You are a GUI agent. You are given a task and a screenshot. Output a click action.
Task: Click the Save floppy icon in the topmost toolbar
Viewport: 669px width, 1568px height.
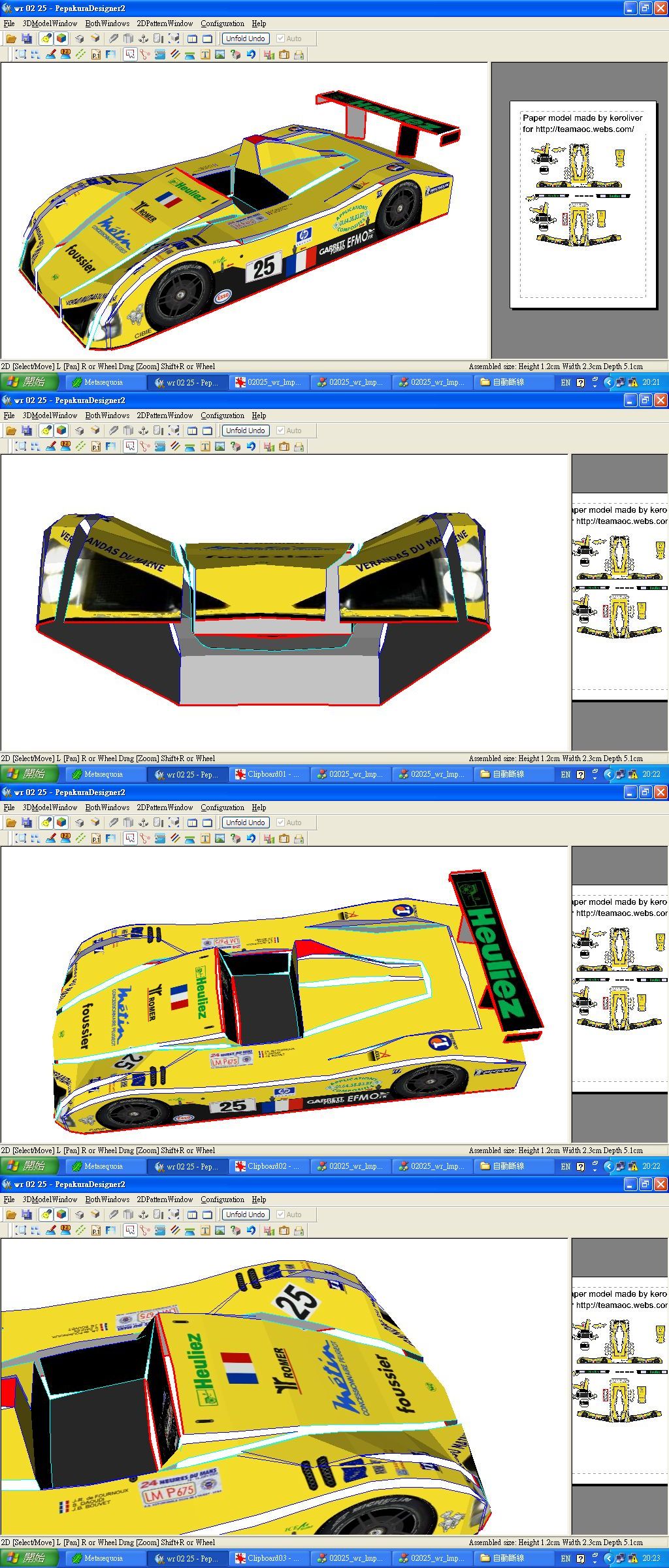(x=27, y=39)
